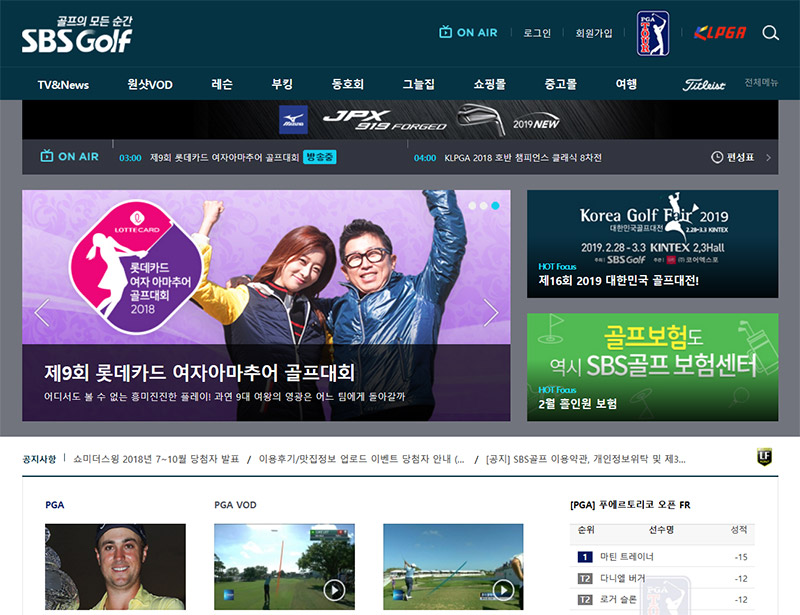Click the search magnifier icon
The image size is (800, 615).
[x=770, y=33]
